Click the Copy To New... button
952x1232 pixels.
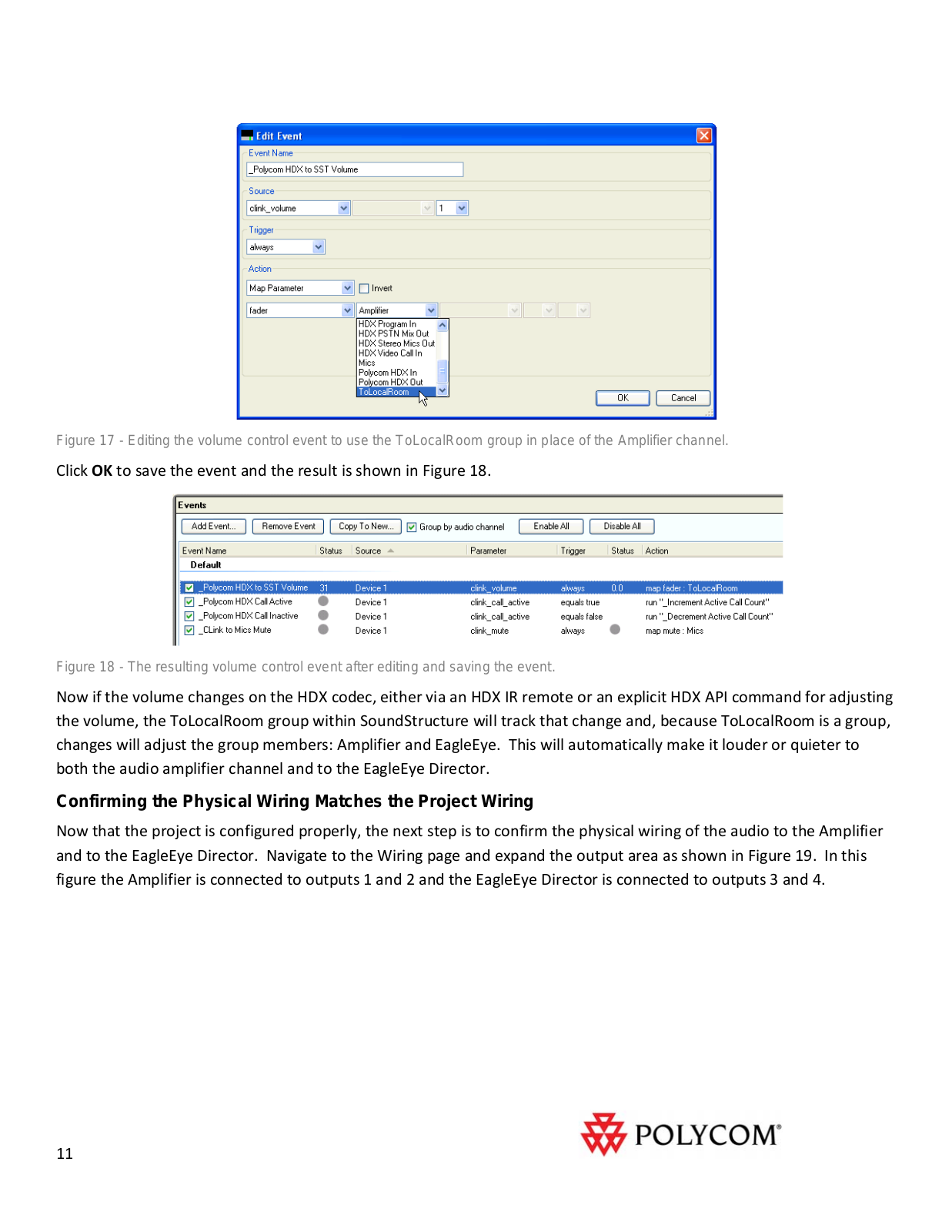point(366,527)
